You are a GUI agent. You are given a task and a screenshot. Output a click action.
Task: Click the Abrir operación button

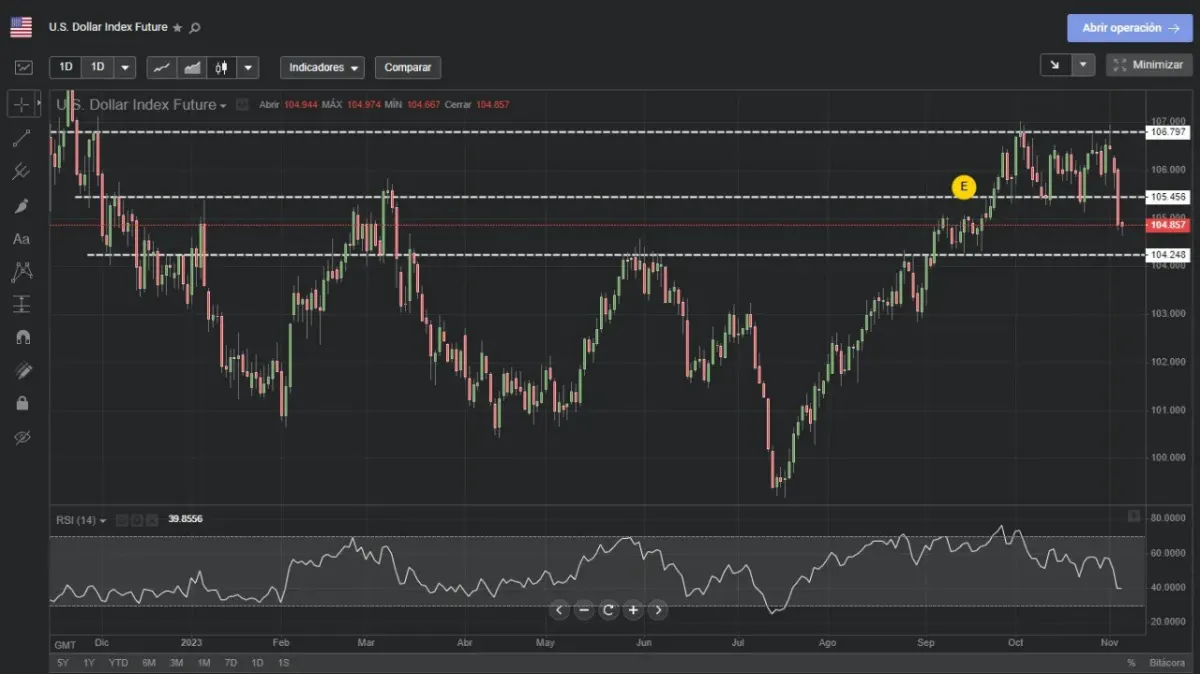pyautogui.click(x=1130, y=28)
